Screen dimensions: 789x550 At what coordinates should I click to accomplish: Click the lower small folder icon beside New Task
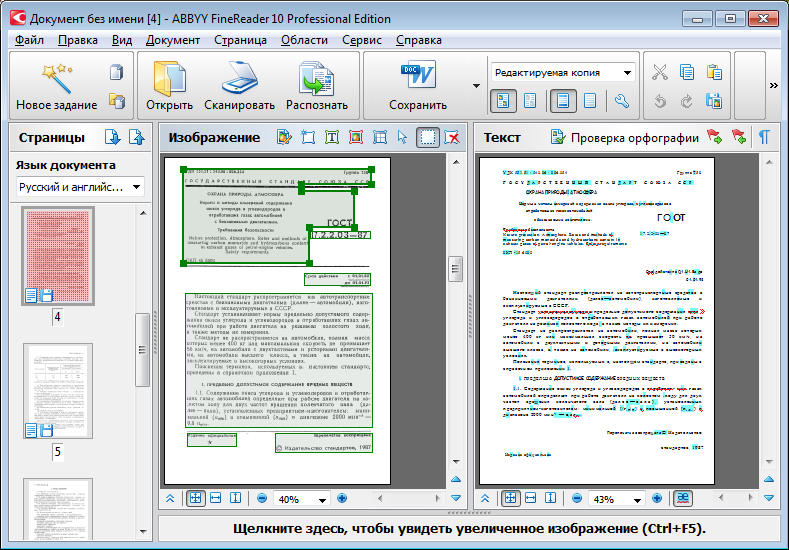(117, 101)
